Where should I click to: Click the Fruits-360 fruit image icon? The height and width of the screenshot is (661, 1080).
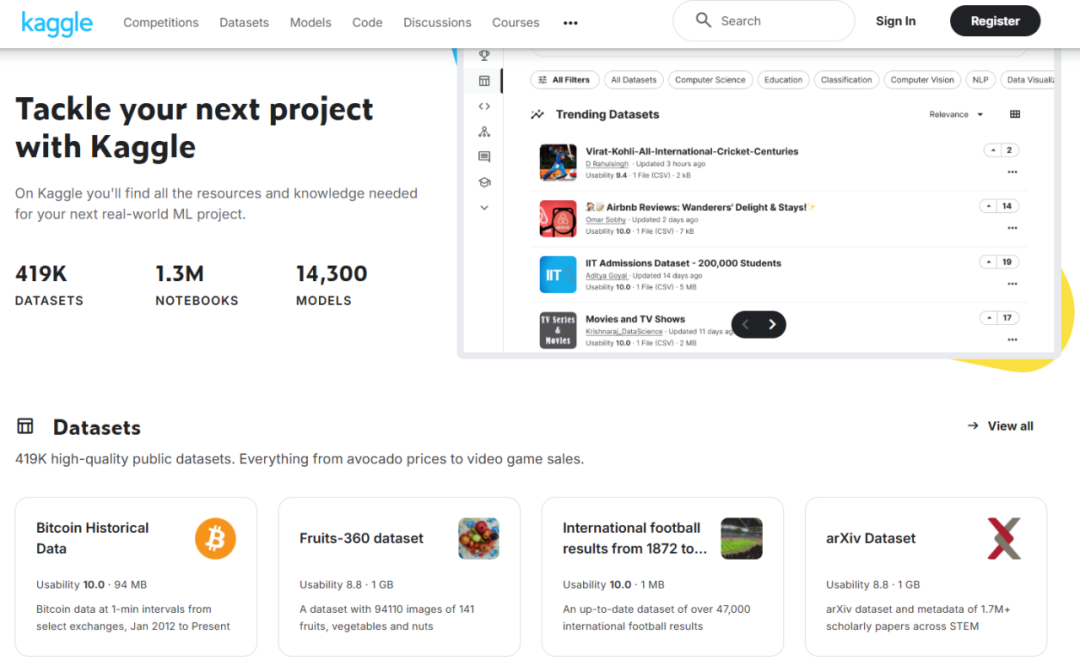[479, 538]
